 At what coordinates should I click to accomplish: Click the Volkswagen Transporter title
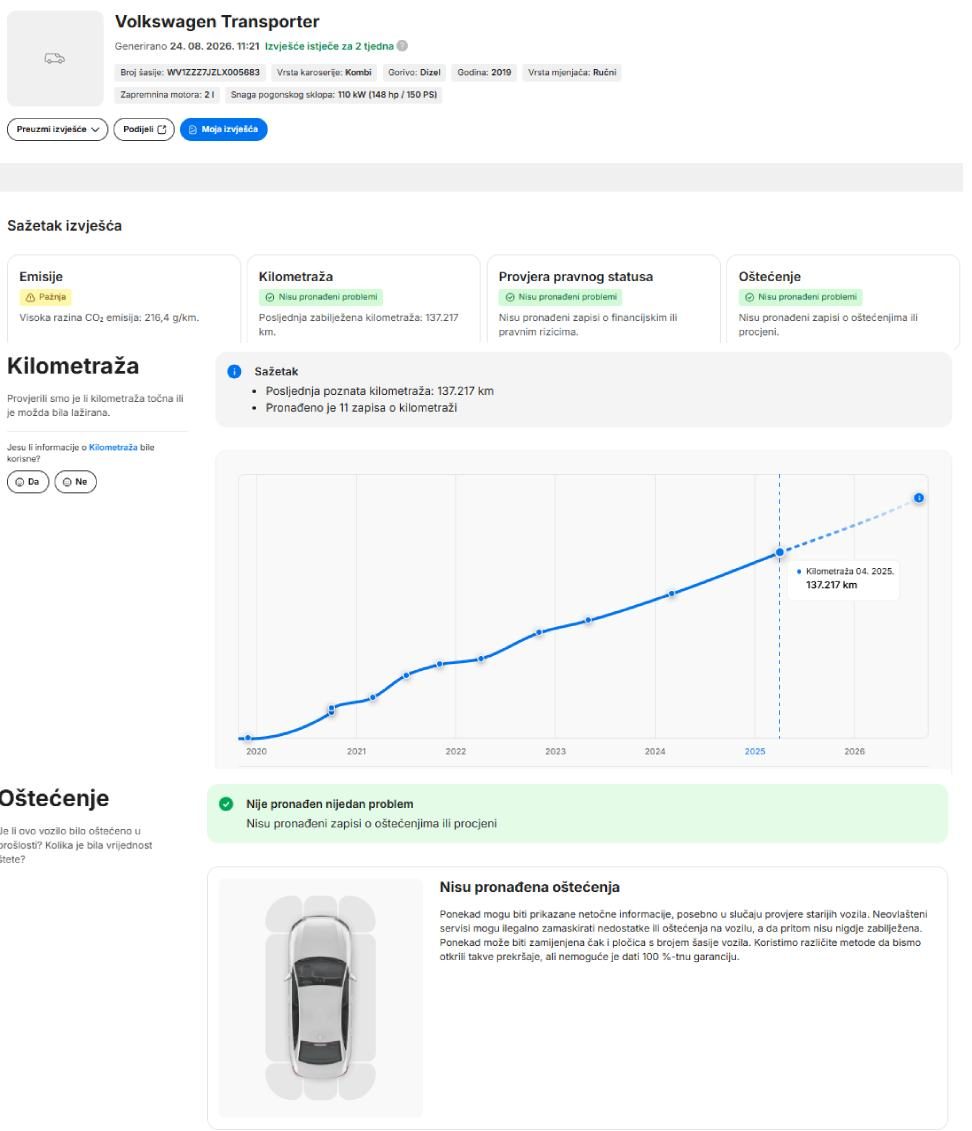point(217,22)
